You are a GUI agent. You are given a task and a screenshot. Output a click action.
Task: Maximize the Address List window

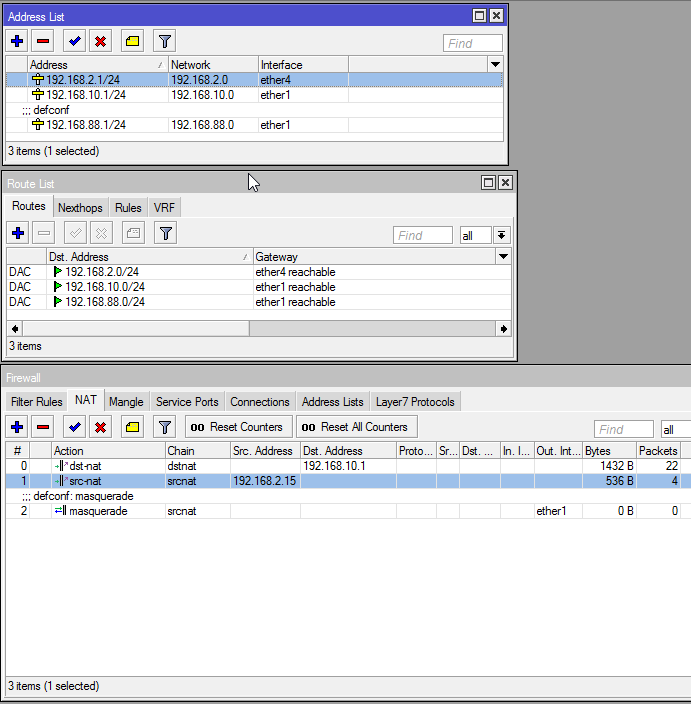click(480, 16)
